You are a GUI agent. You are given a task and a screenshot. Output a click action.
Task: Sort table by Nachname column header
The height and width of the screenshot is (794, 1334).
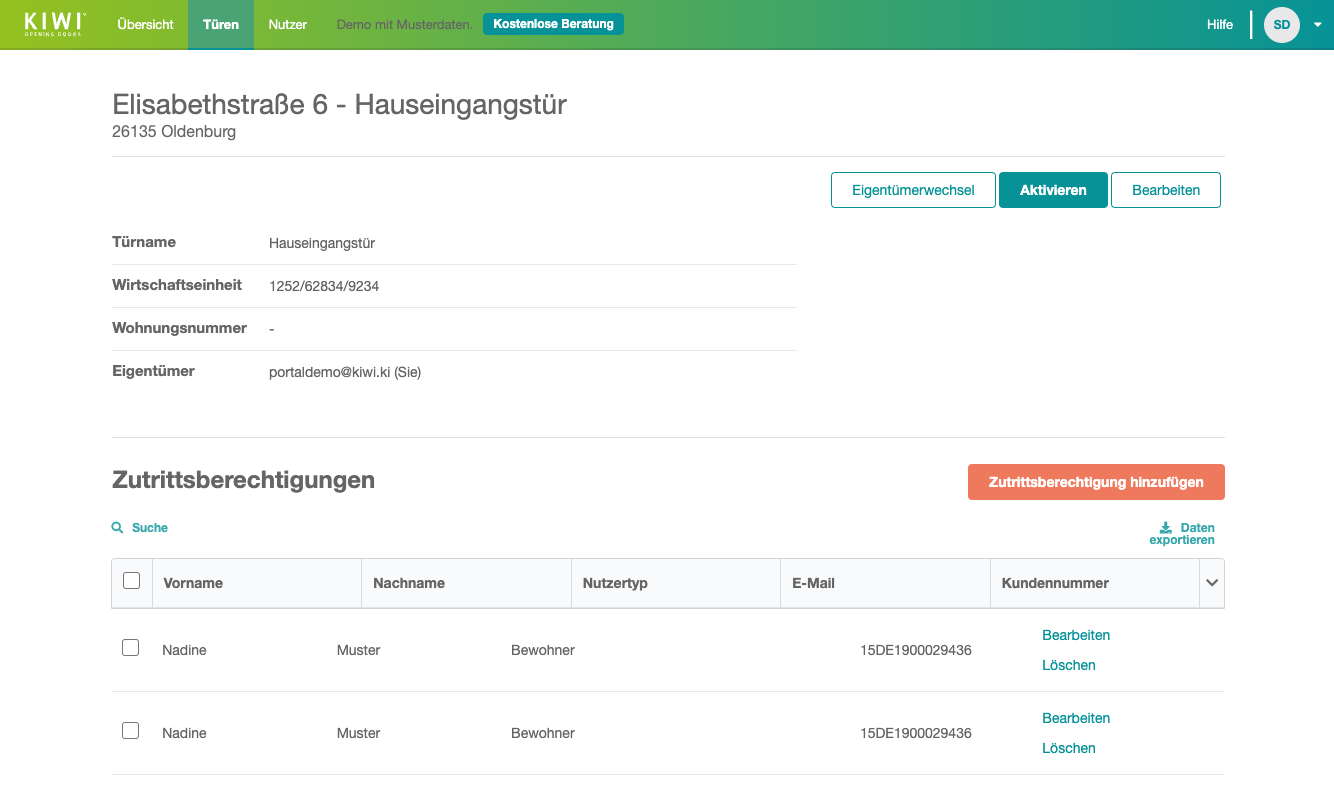[409, 583]
